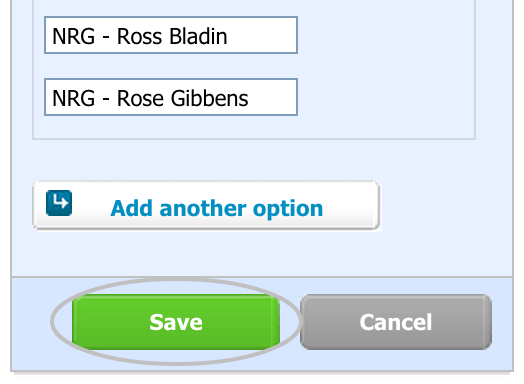Click the green Save button
The height and width of the screenshot is (384, 524).
point(176,322)
